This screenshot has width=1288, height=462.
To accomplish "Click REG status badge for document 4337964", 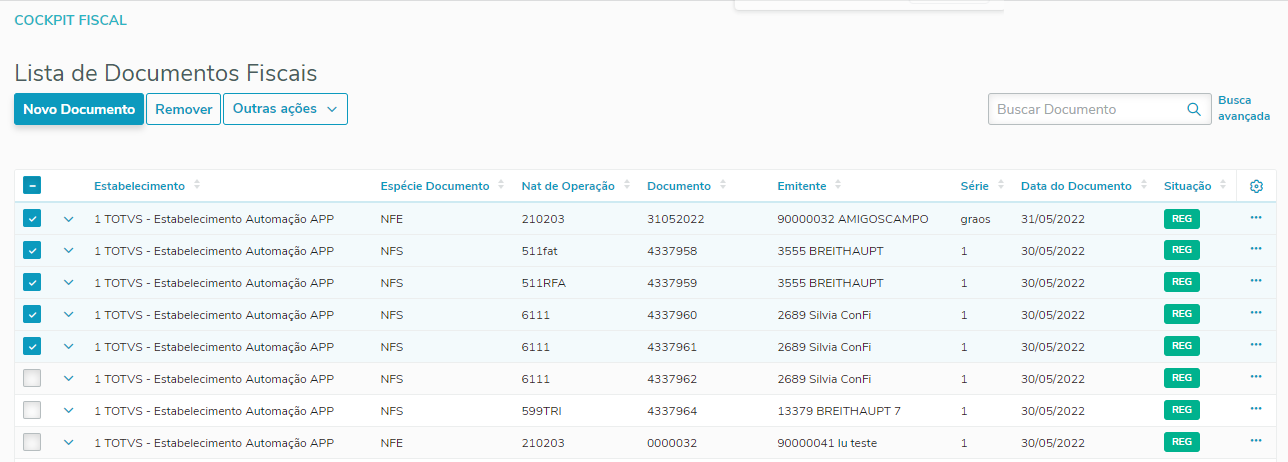I will point(1181,411).
